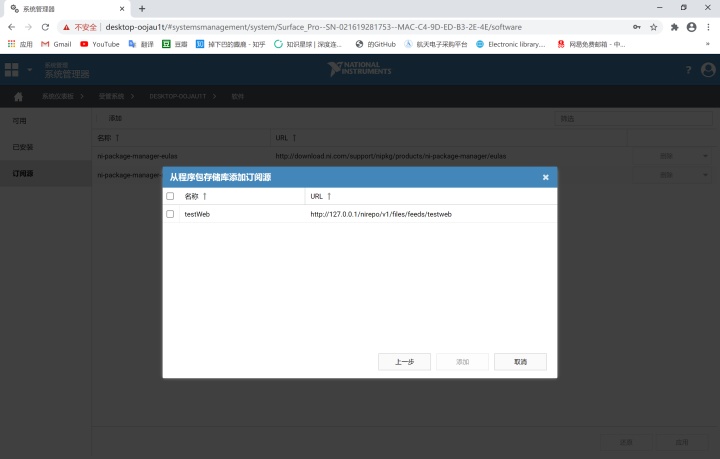Viewport: 720px width, 459px height.
Task: Open the 知乎 bookmark
Action: pyautogui.click(x=231, y=44)
